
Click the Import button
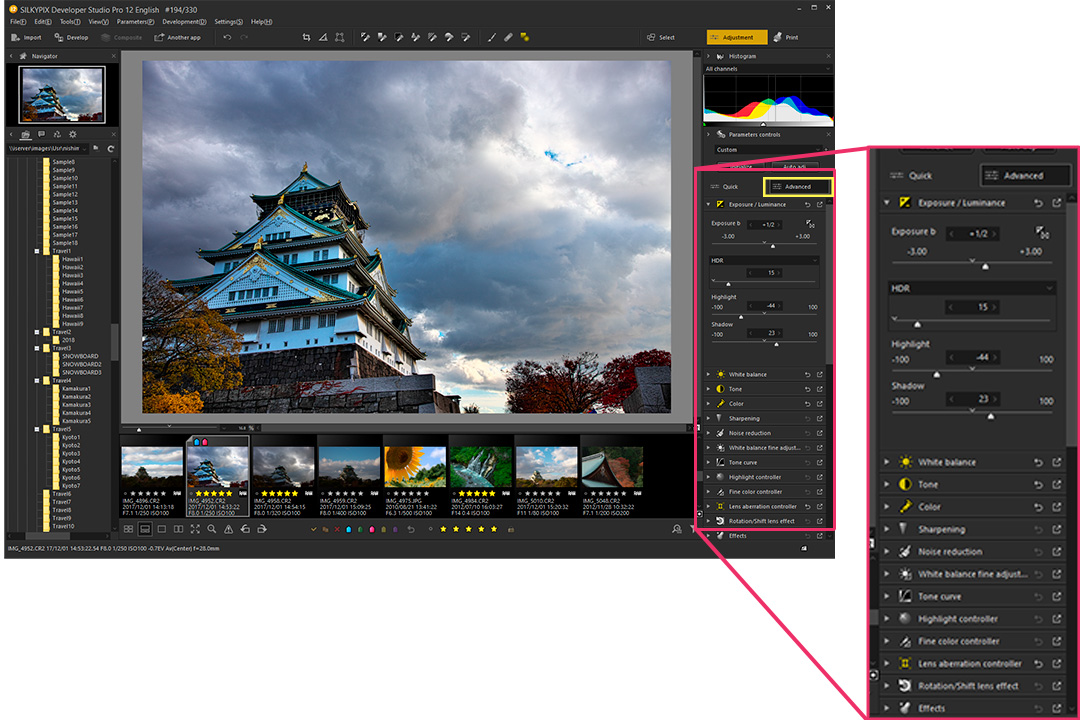(x=27, y=37)
